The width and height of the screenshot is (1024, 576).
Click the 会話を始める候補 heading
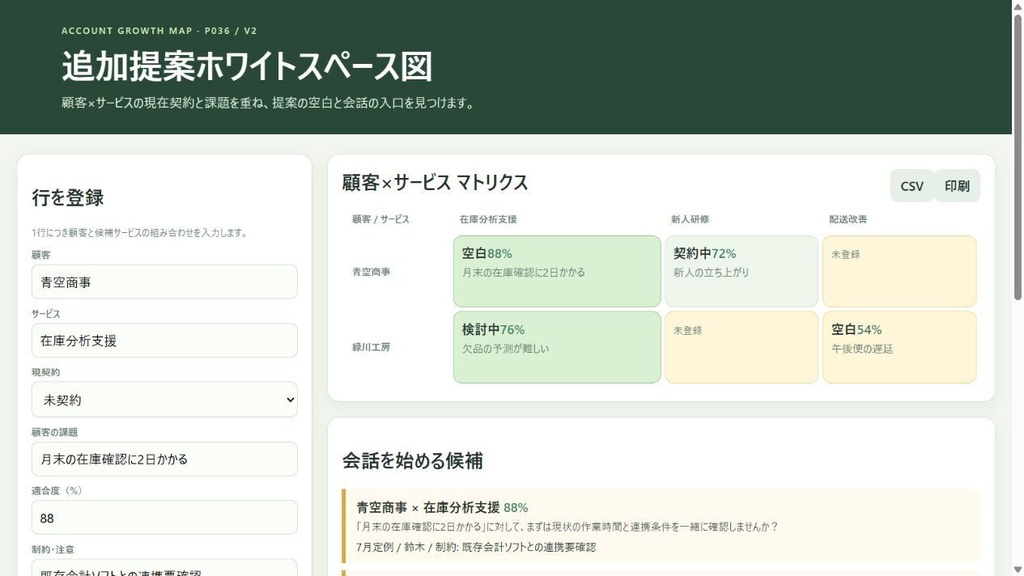[x=413, y=461]
